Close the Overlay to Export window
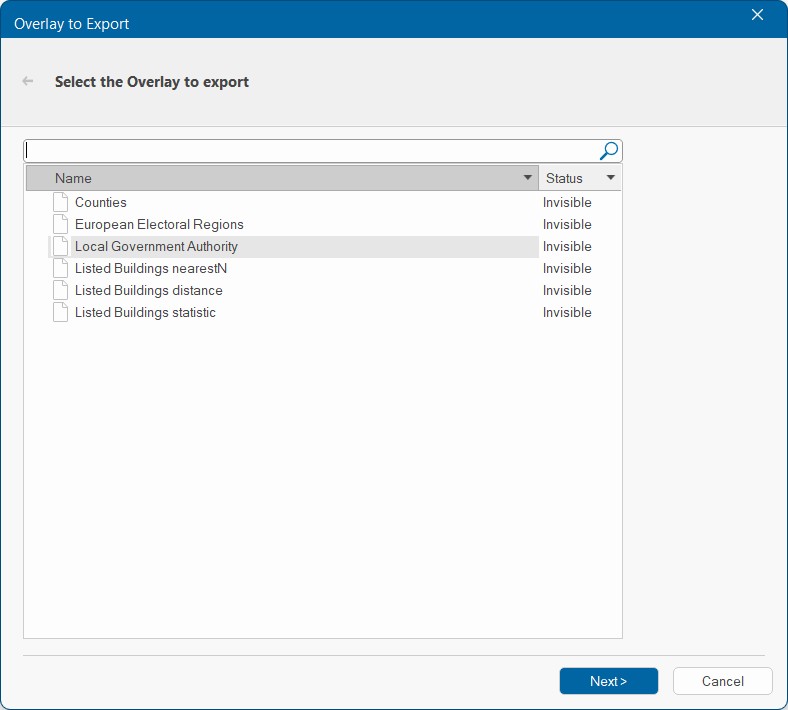788x710 pixels. pos(757,15)
